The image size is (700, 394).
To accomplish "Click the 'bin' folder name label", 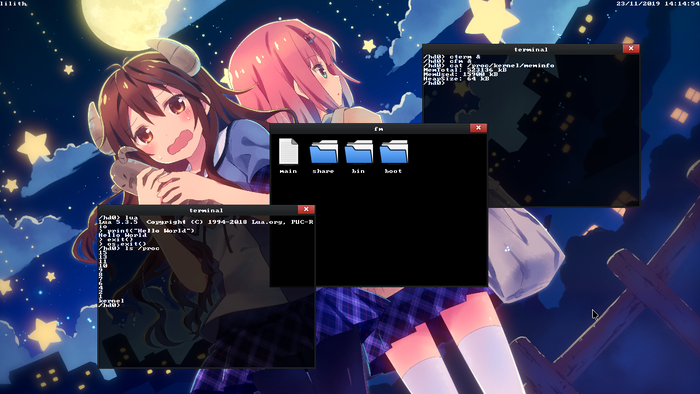I will [358, 171].
